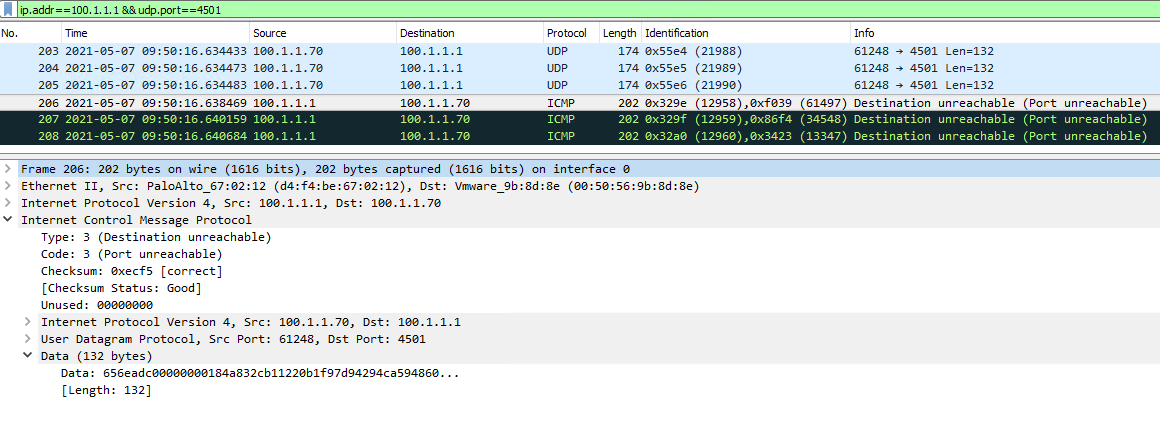Screen dimensions: 1160x421
Task: Expand the Frame 206 tree node
Action: coord(7,169)
